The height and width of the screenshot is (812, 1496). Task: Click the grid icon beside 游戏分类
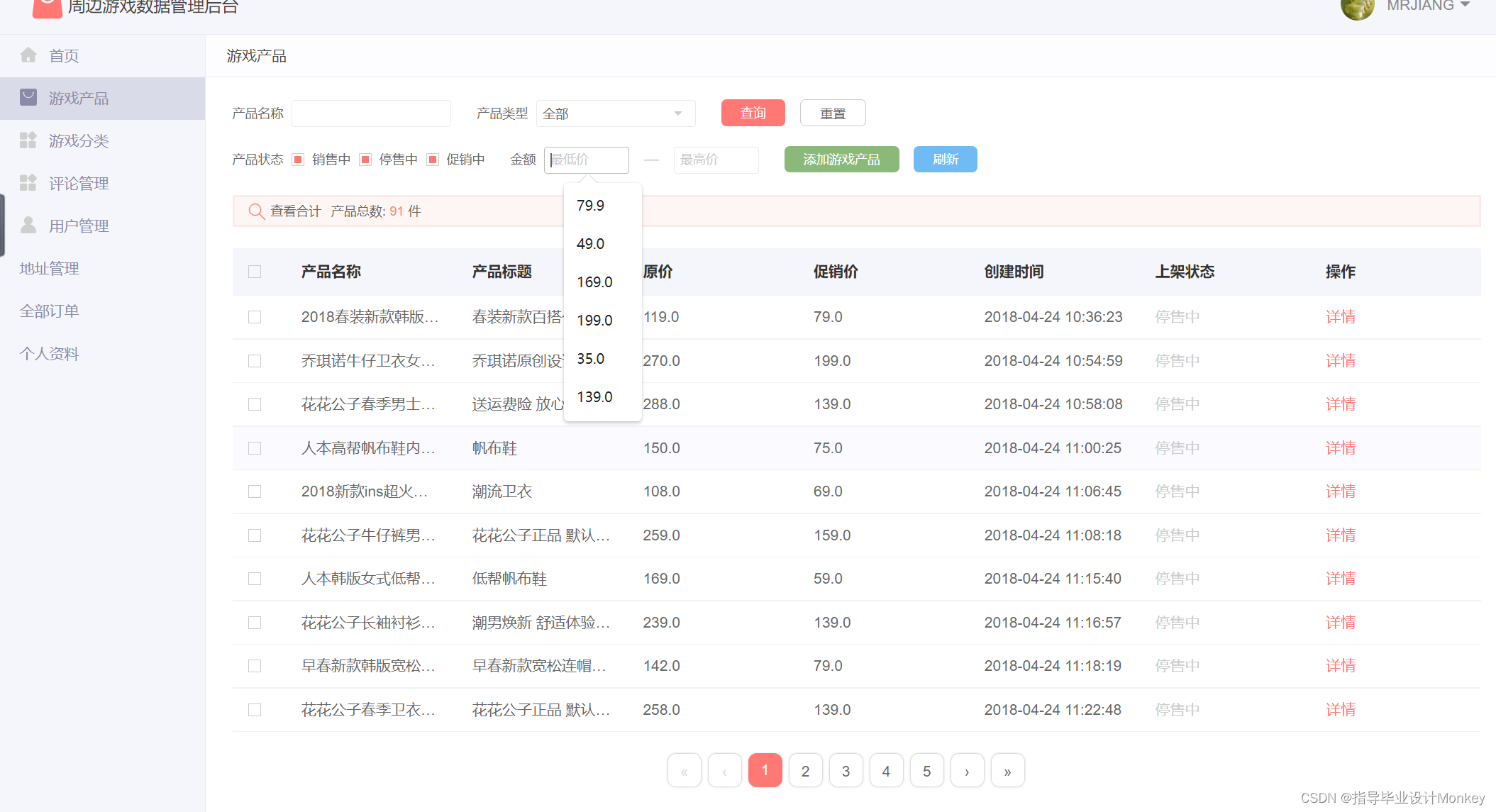28,140
